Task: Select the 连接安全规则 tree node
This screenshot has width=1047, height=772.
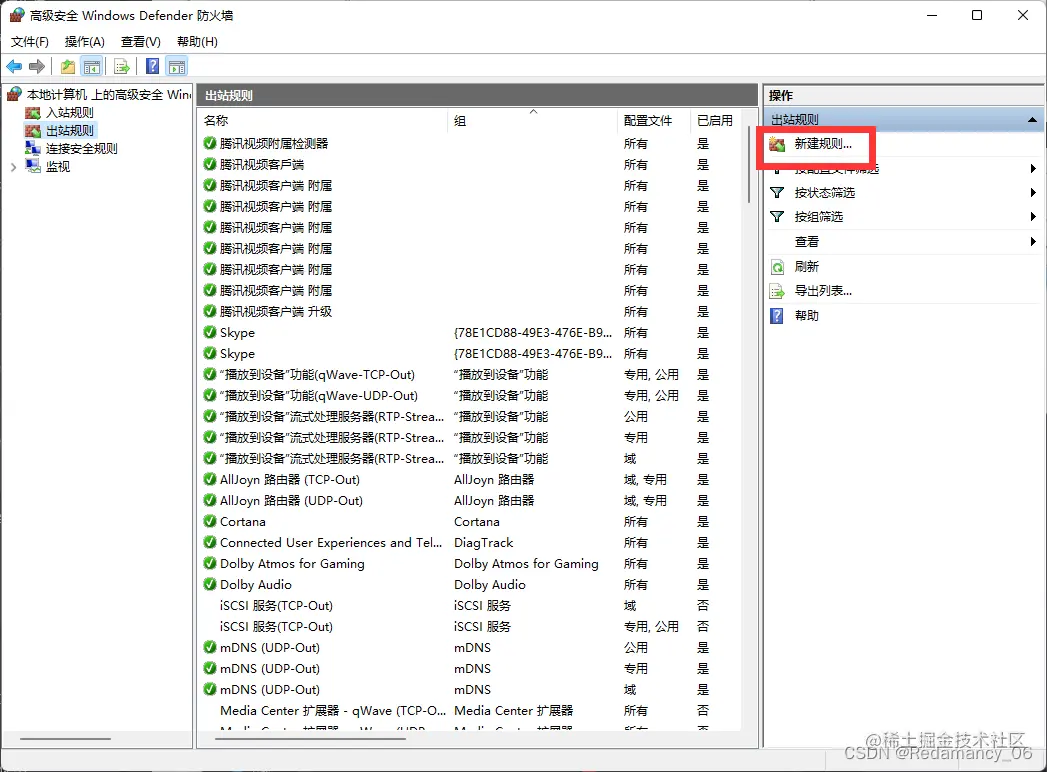Action: (81, 148)
